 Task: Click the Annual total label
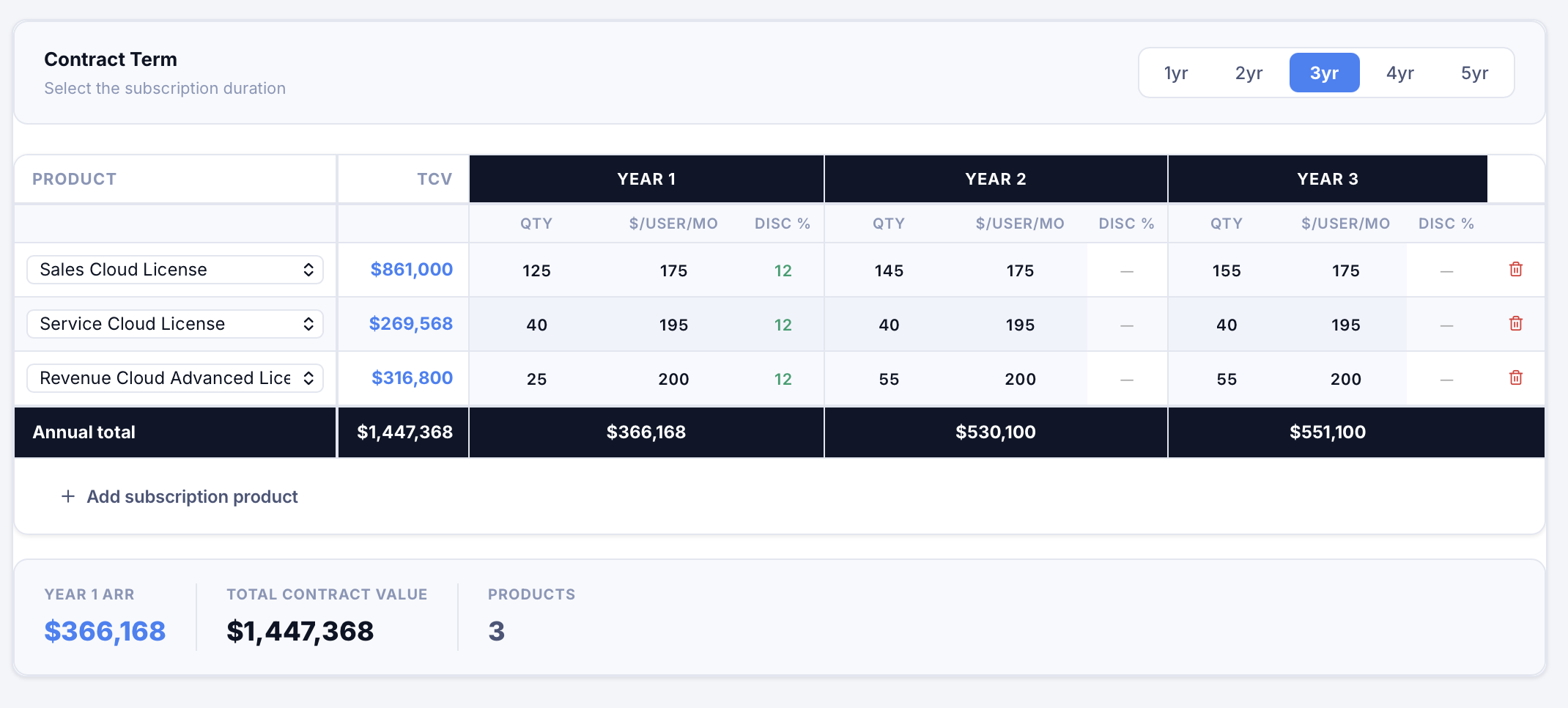[84, 432]
